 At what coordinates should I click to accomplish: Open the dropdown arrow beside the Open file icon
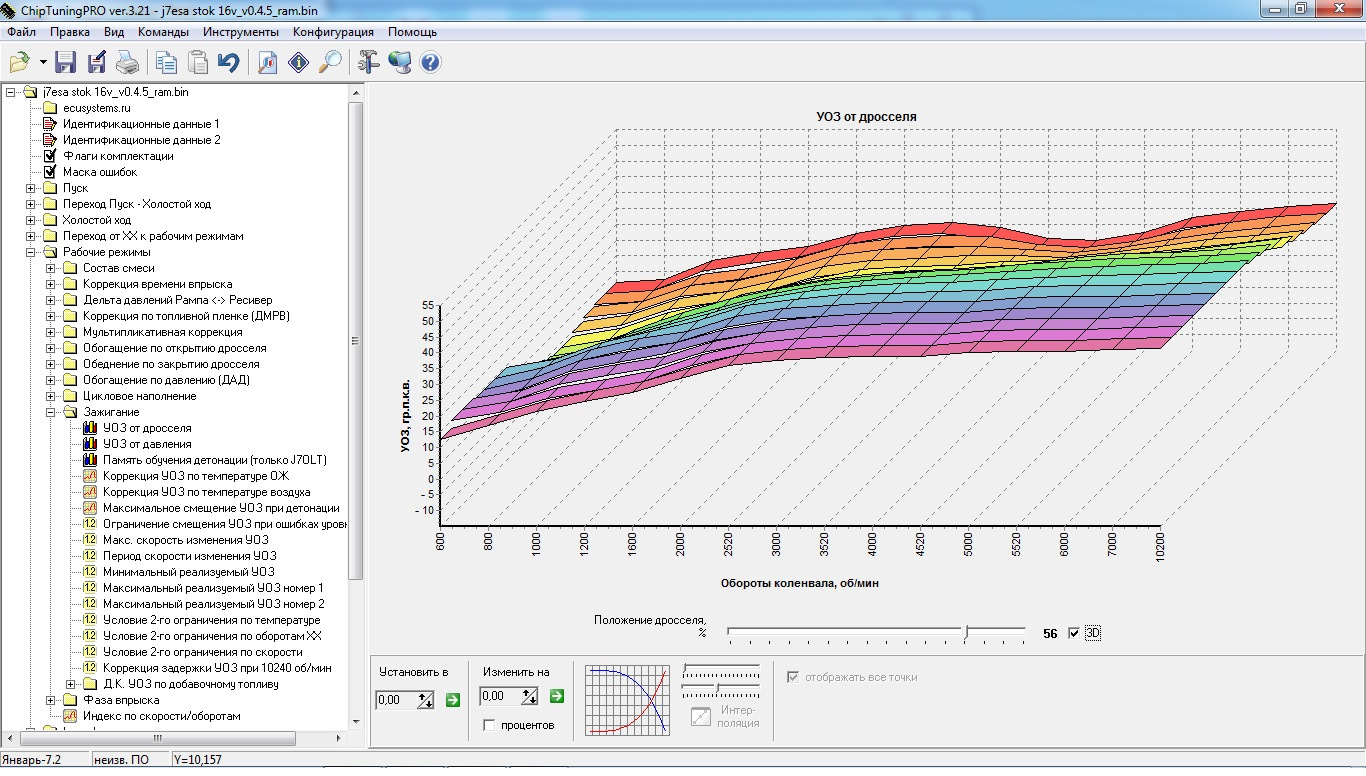tap(43, 63)
